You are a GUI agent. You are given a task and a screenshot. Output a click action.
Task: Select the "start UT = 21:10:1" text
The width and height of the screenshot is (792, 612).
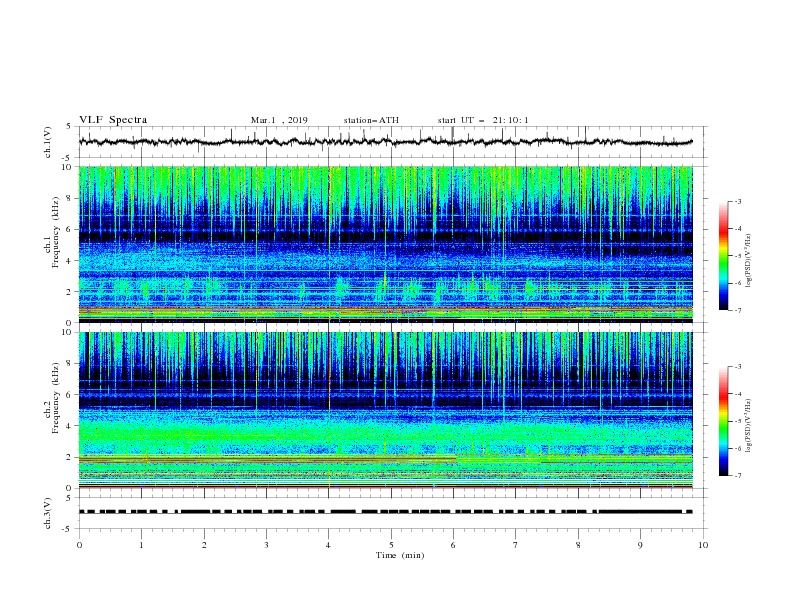483,120
